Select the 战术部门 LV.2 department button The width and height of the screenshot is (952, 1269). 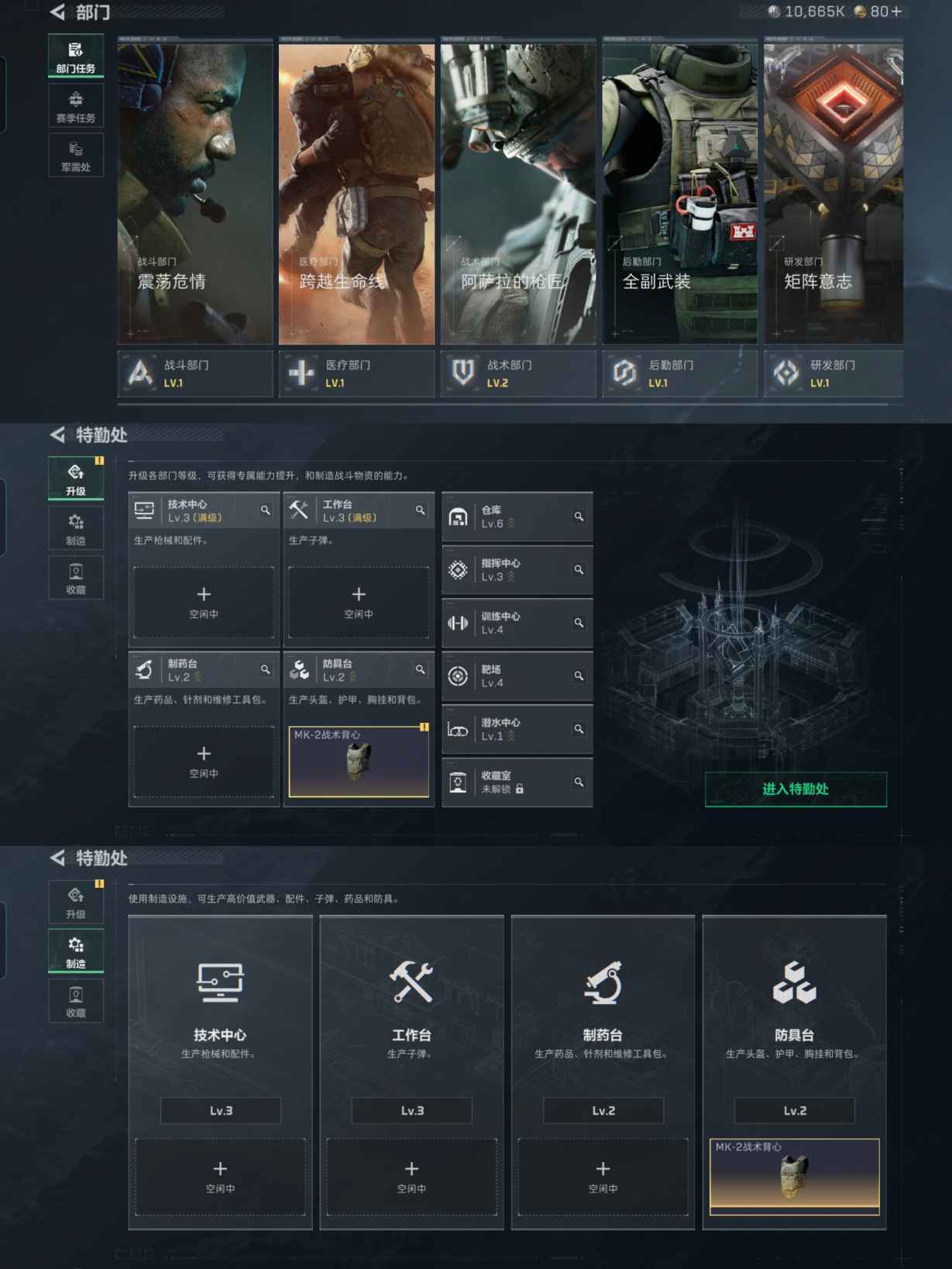pyautogui.click(x=517, y=373)
